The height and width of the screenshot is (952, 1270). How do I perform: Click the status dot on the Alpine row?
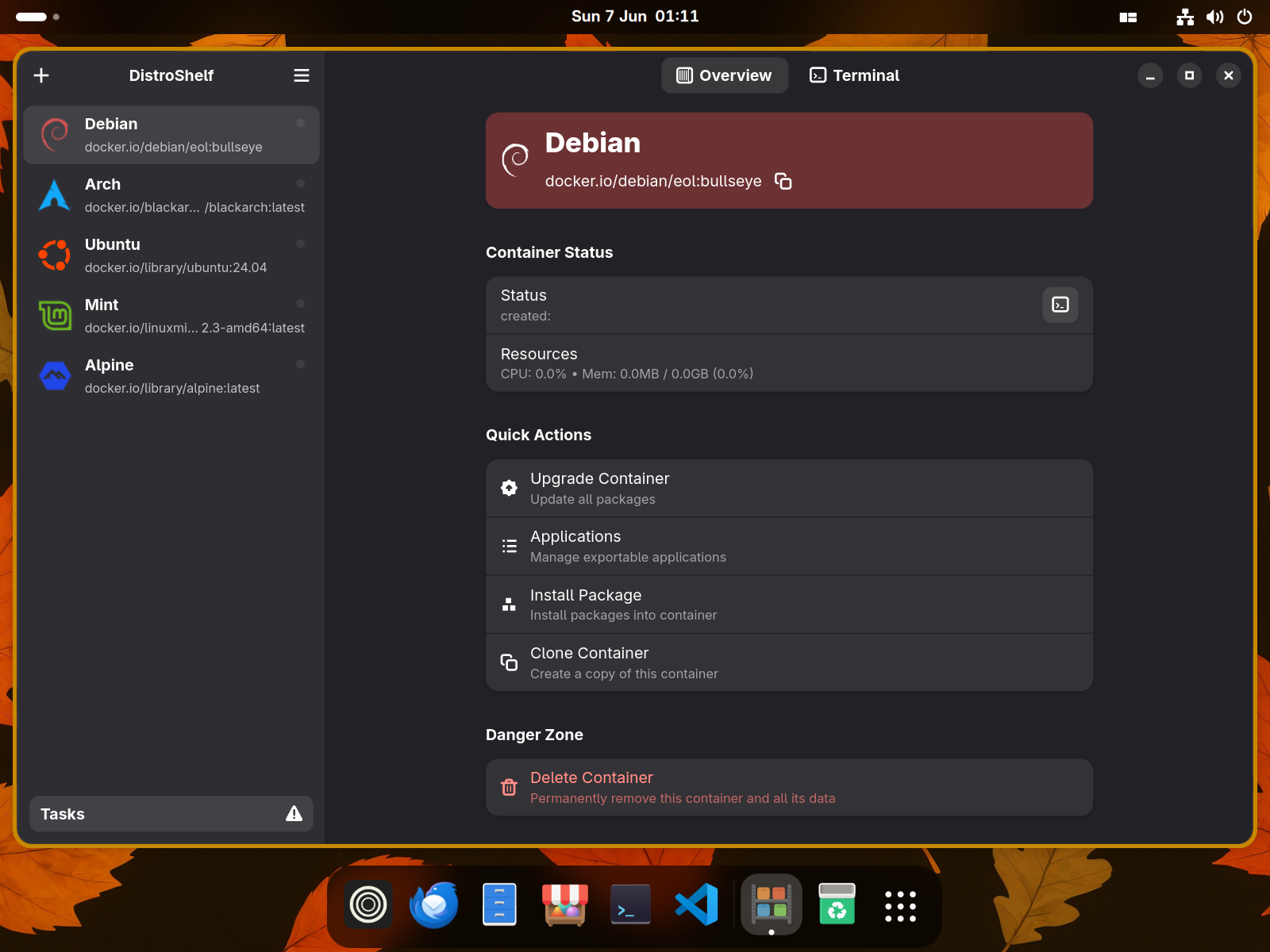(301, 364)
